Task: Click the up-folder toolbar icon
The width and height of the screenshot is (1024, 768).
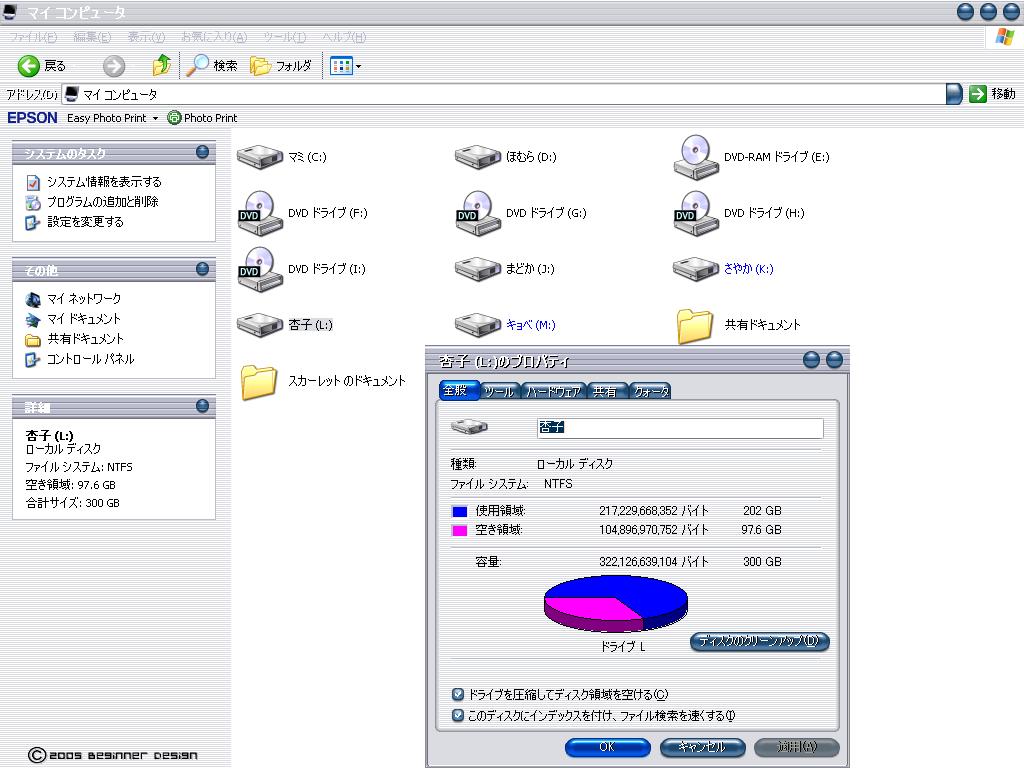Action: pos(161,66)
